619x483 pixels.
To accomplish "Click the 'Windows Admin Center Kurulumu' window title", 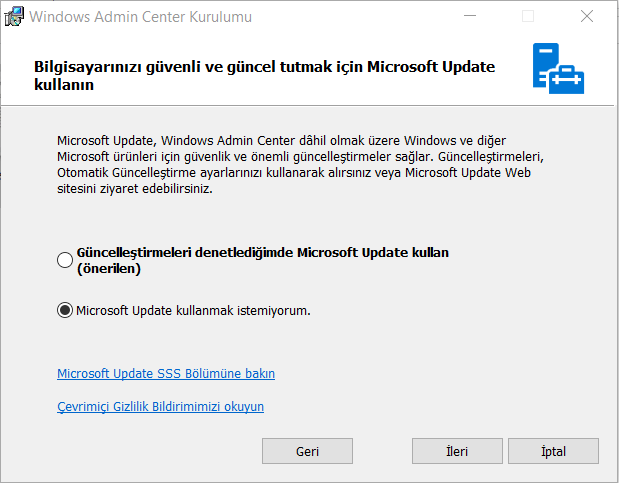I will (139, 17).
